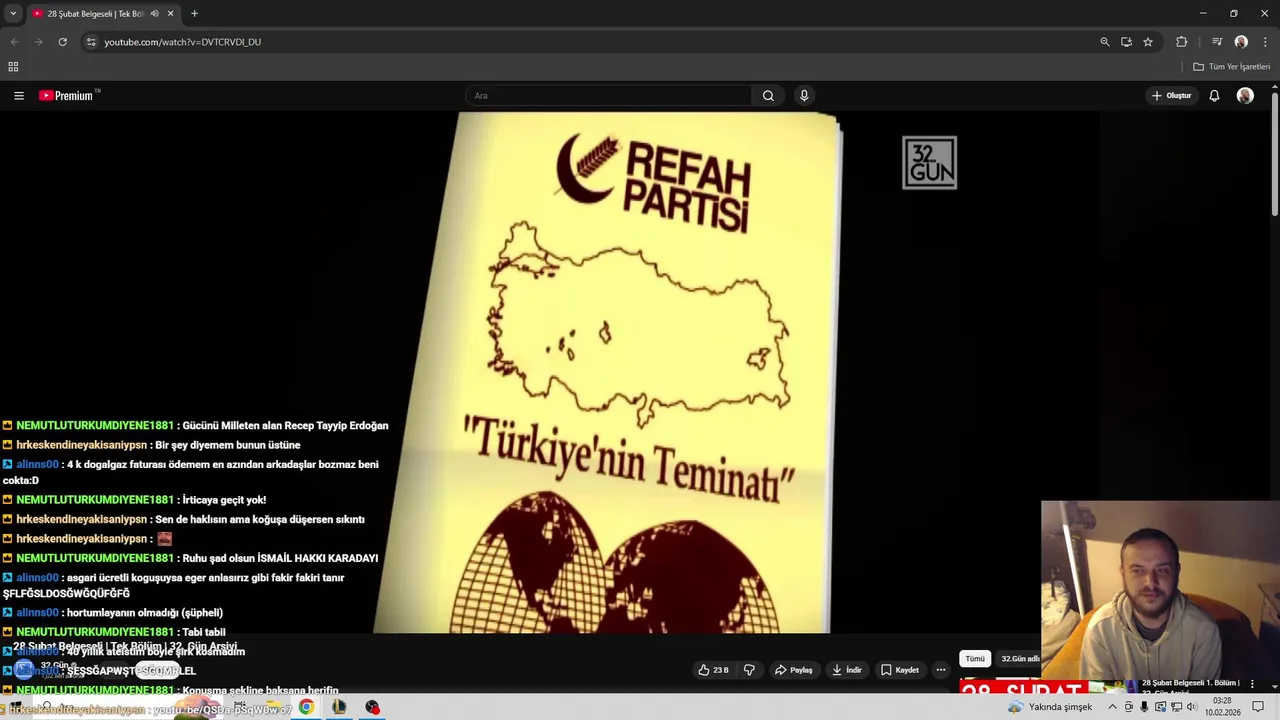Open options for 28 Şubat Belgeseli 1. Bölüm
The width and height of the screenshot is (1280, 720).
[1252, 684]
